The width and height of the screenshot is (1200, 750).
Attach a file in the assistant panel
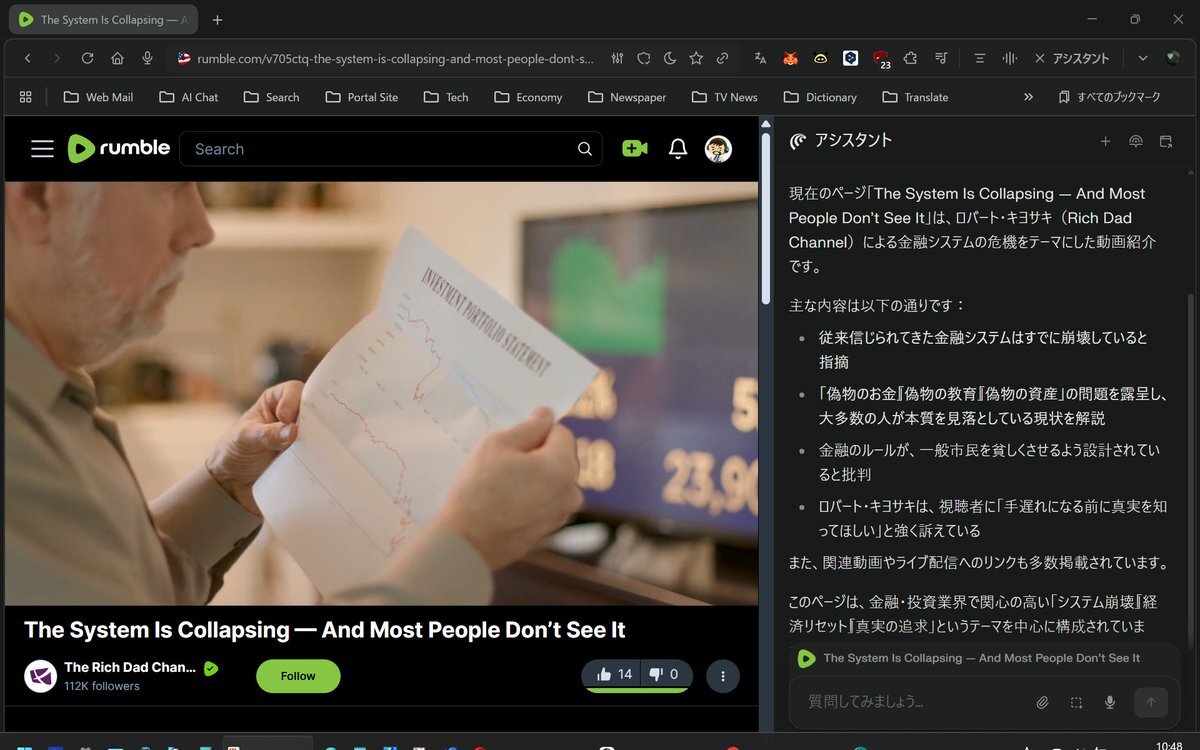coord(1042,702)
